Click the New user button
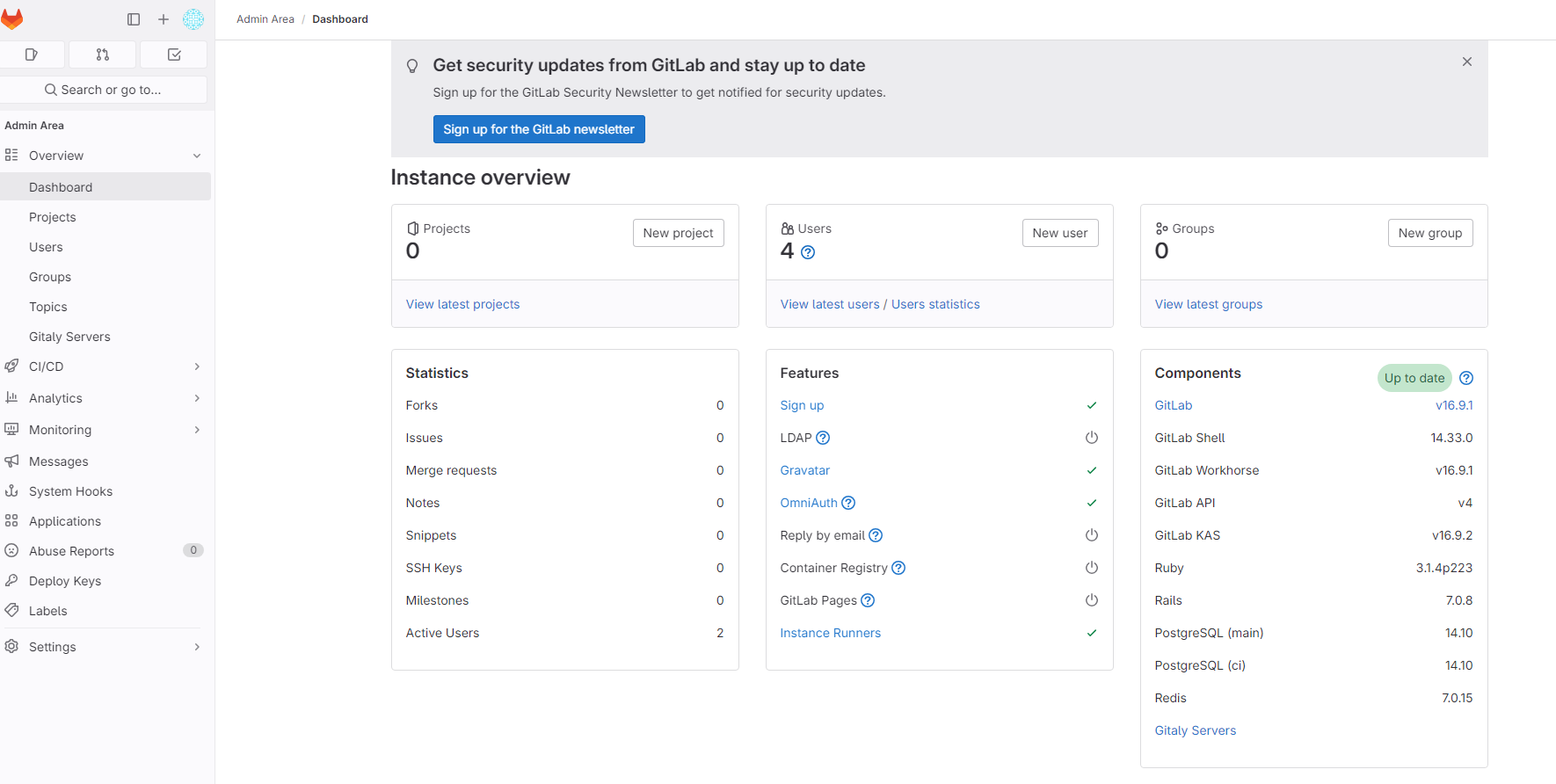Image resolution: width=1556 pixels, height=784 pixels. [x=1060, y=233]
